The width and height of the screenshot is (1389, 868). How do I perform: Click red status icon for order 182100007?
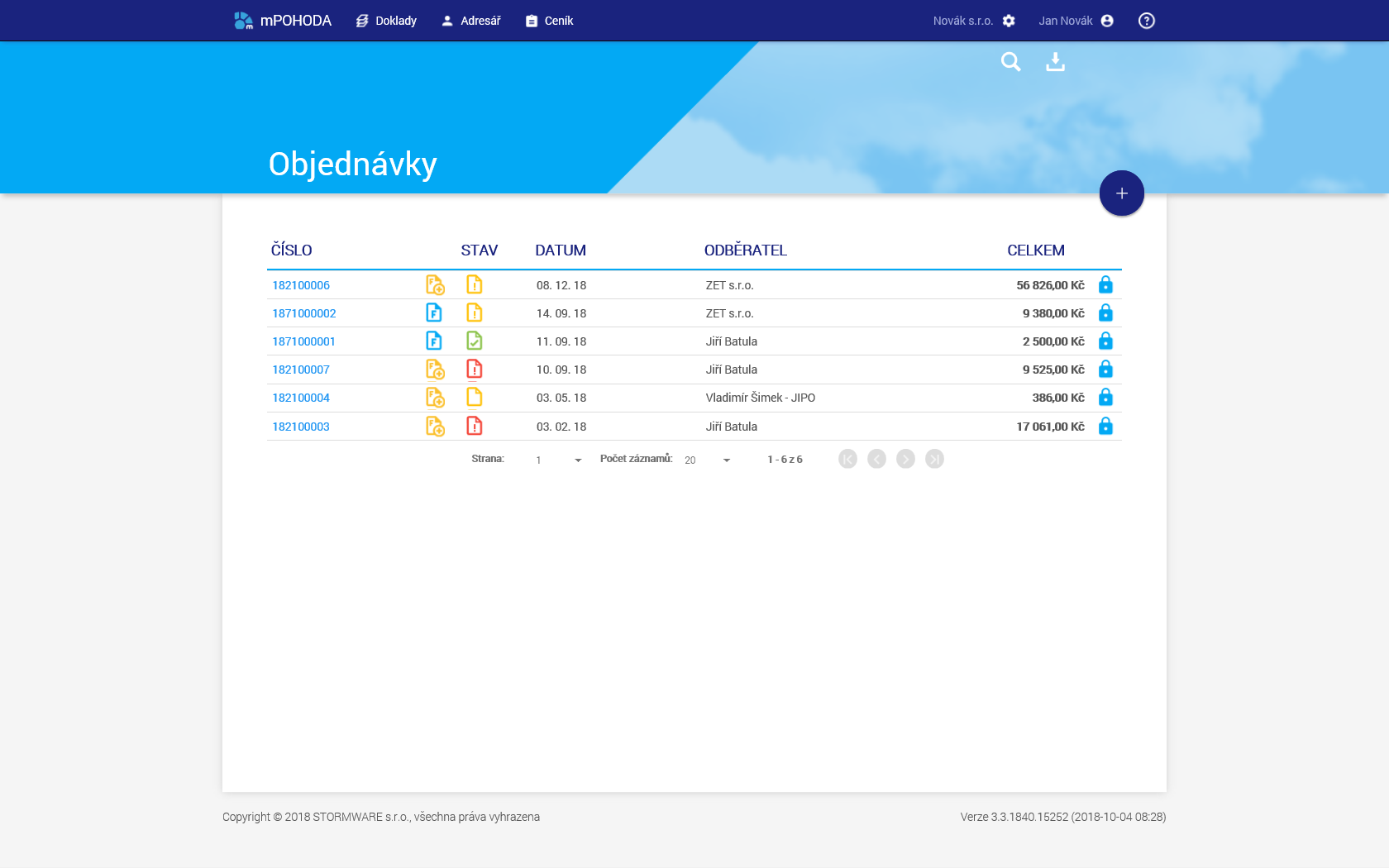tap(474, 370)
